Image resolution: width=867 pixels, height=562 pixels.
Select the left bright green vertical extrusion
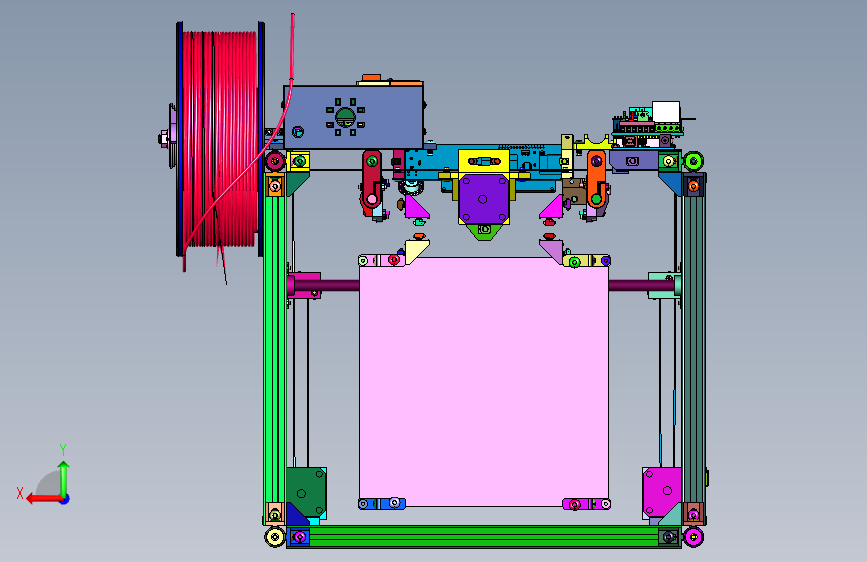pyautogui.click(x=275, y=348)
